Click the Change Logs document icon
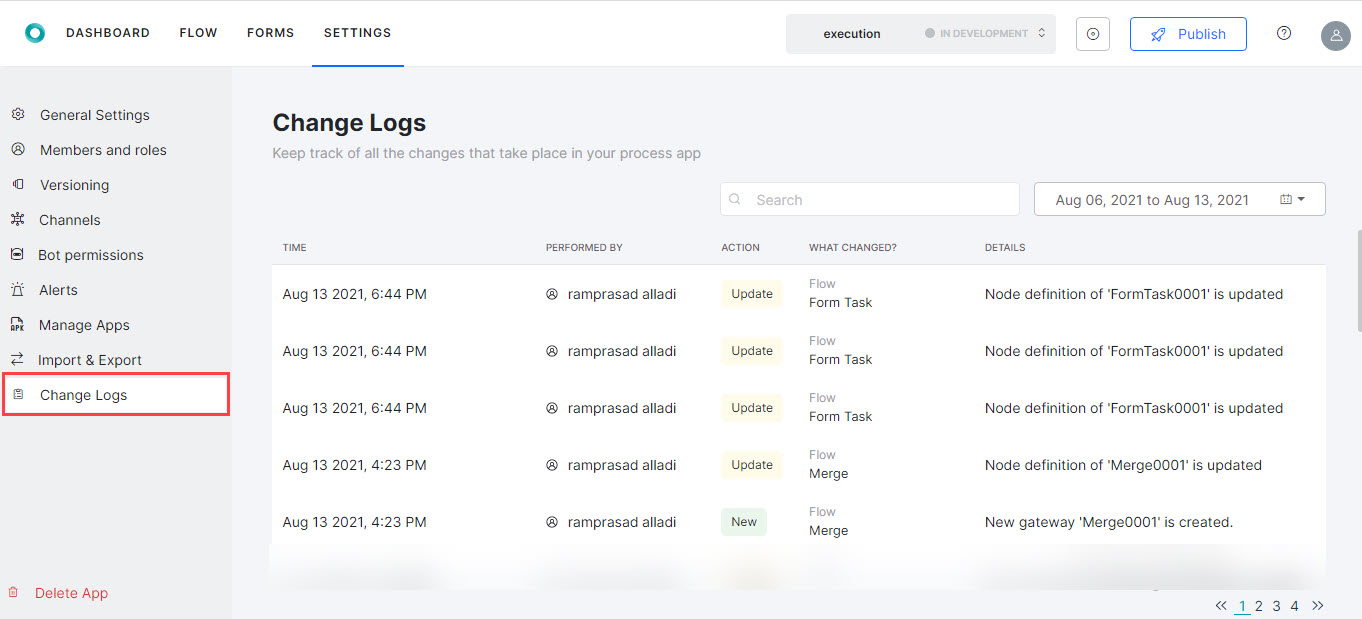 18,394
